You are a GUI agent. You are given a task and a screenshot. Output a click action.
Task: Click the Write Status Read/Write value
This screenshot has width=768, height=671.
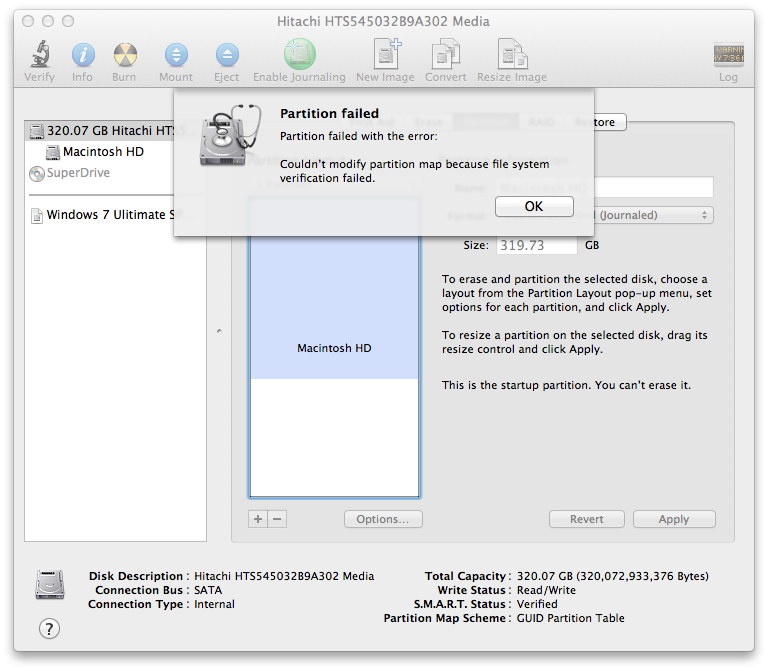tap(546, 590)
